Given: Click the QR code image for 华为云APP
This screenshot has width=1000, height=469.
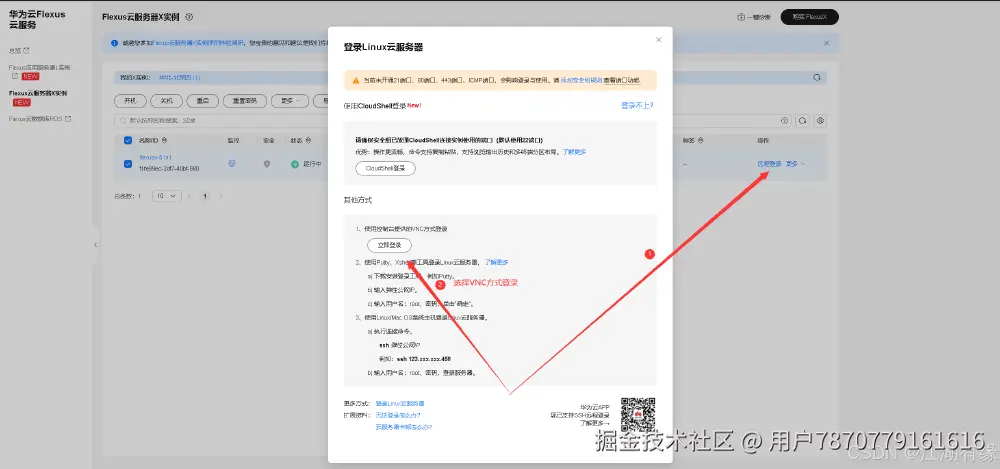Looking at the screenshot, I should coord(638,414).
